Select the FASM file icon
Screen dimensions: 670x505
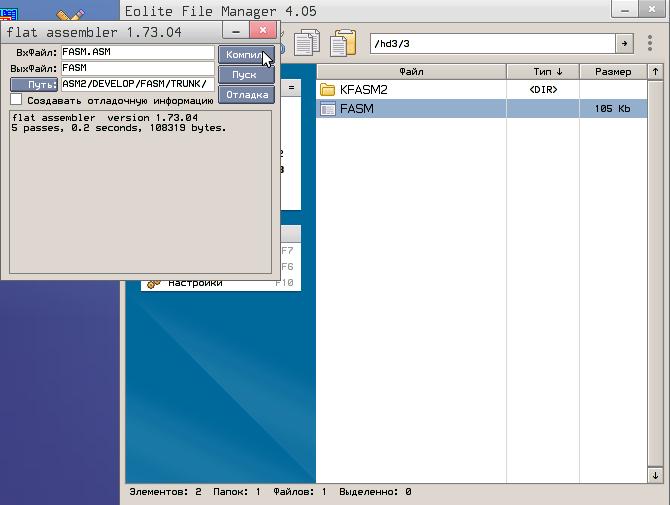click(327, 108)
